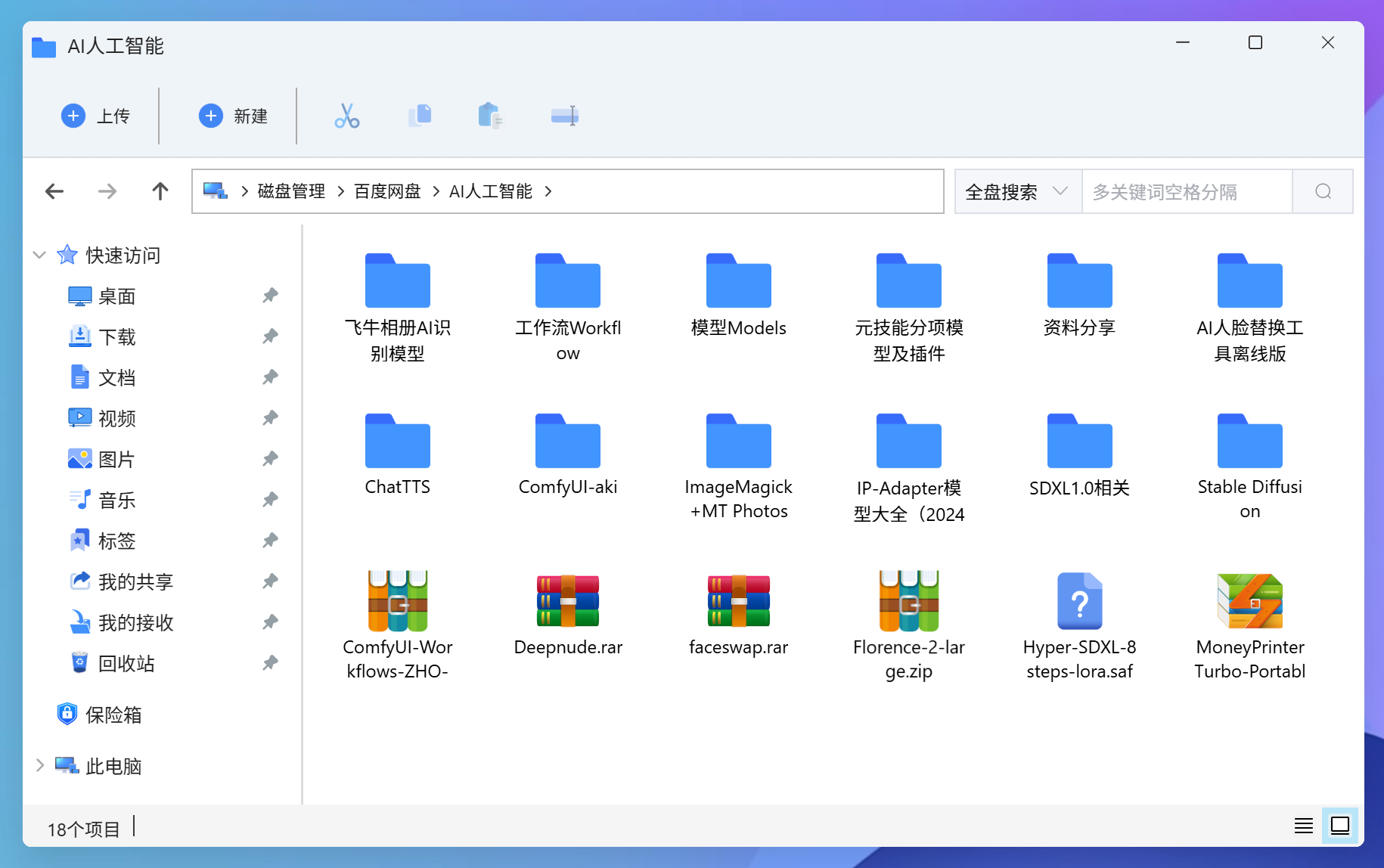This screenshot has height=868, width=1384.
Task: Select the Copy tool in the toolbar
Action: [420, 116]
